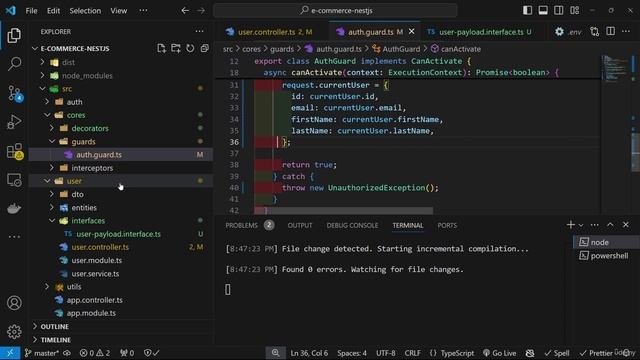
Task: Toggle primary side bar visibility
Action: 527,11
